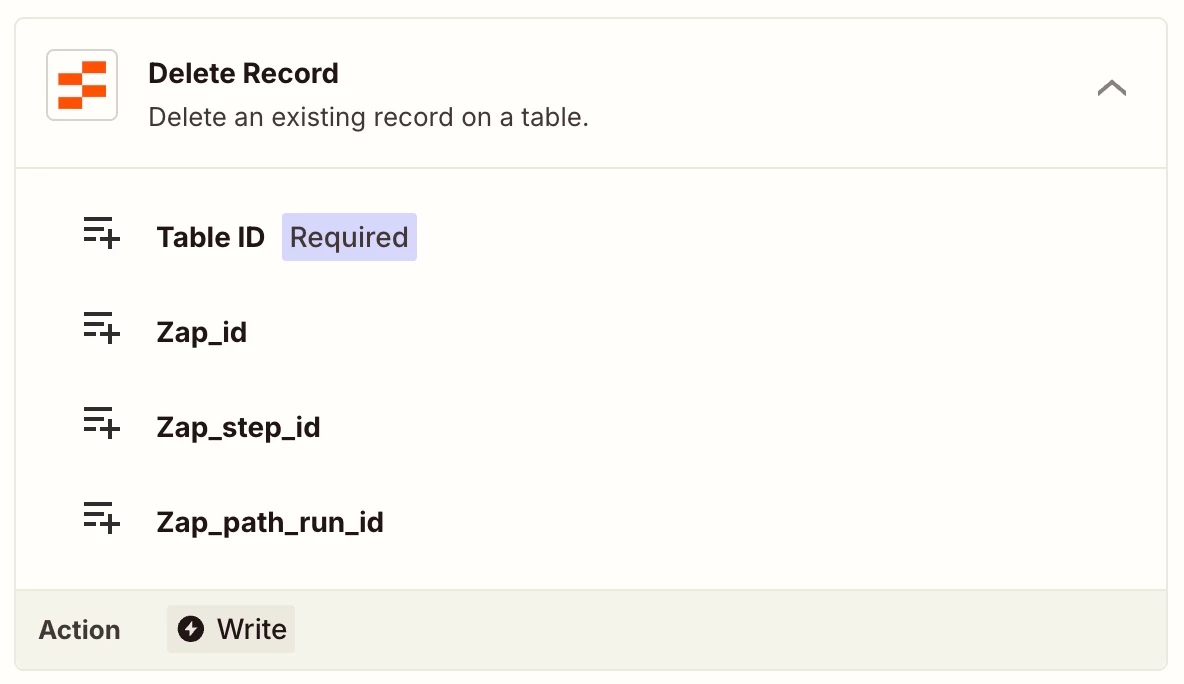
Task: Select the Table ID field label
Action: pyautogui.click(x=211, y=237)
